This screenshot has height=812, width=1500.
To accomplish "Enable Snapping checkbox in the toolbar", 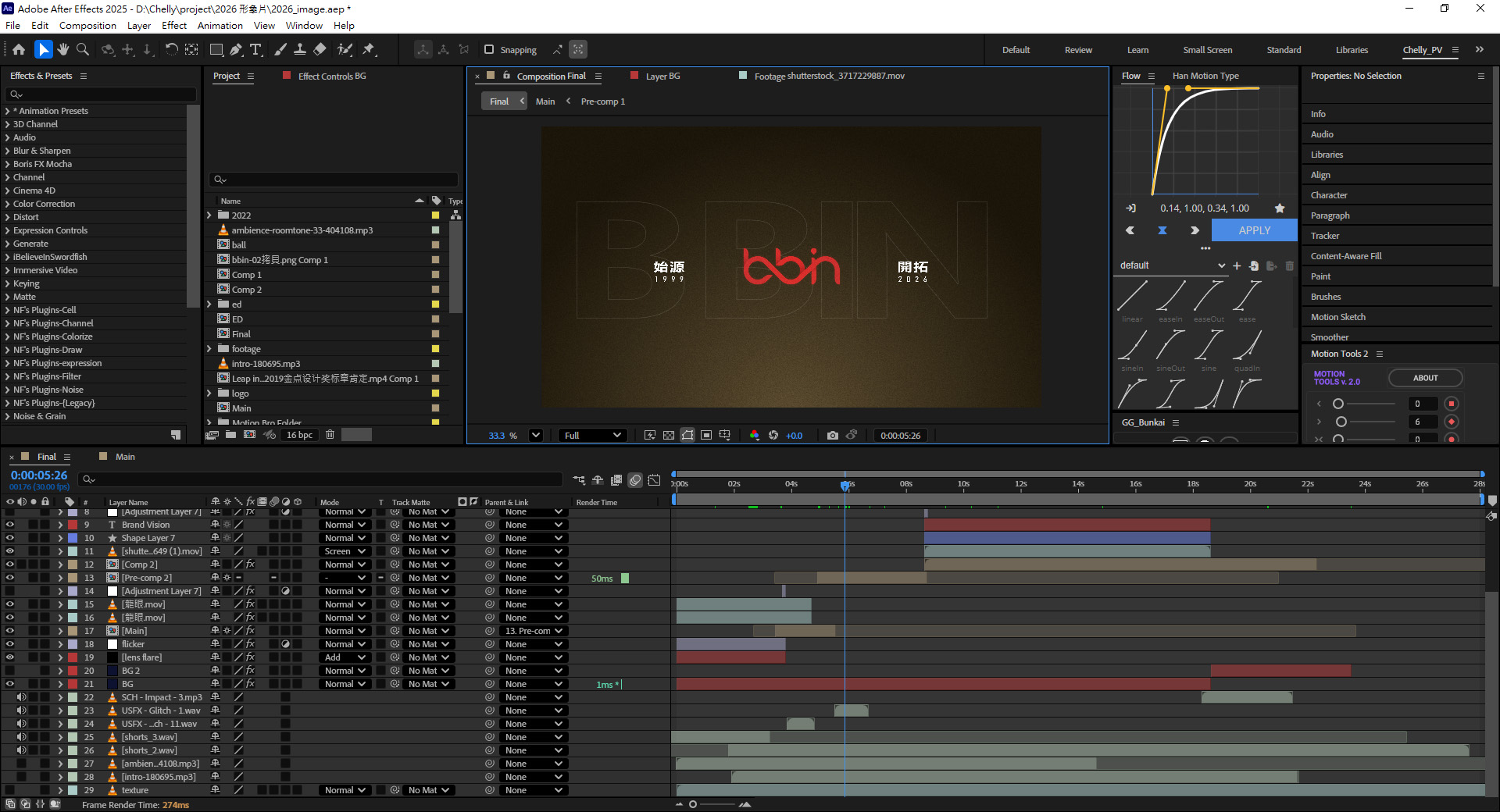I will point(488,49).
